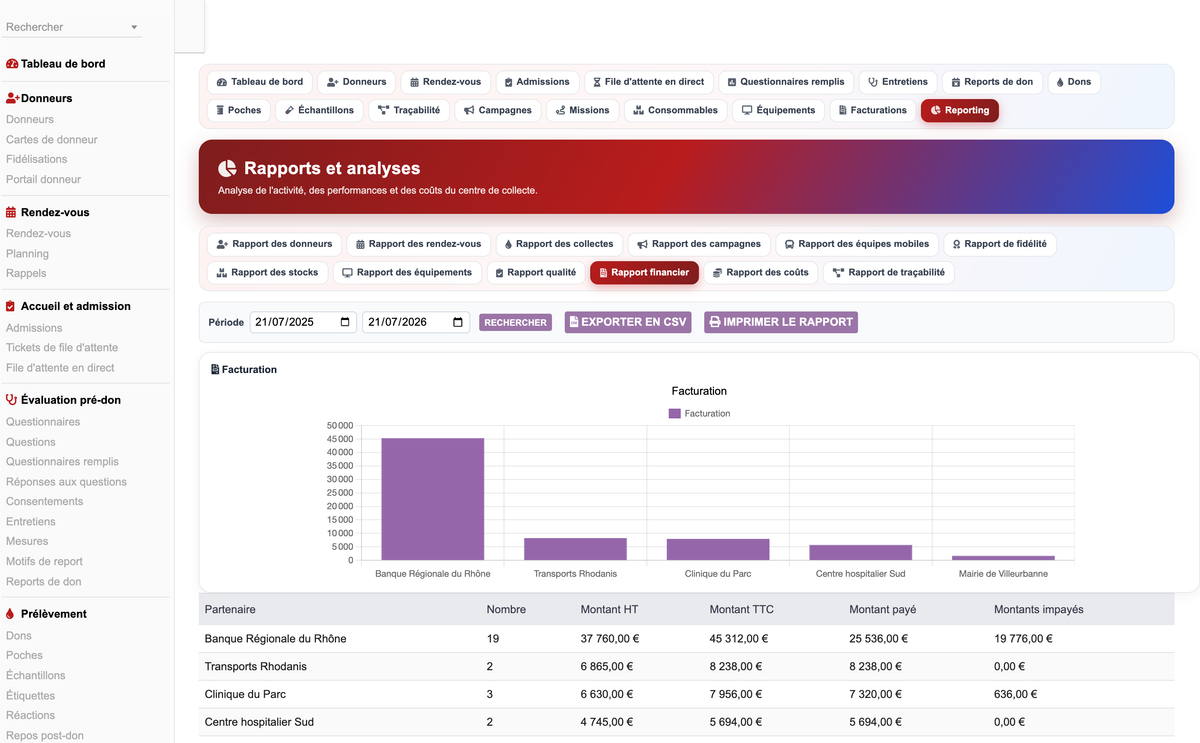Switch to the Échantillons tab
The width and height of the screenshot is (1200, 743).
(x=320, y=110)
